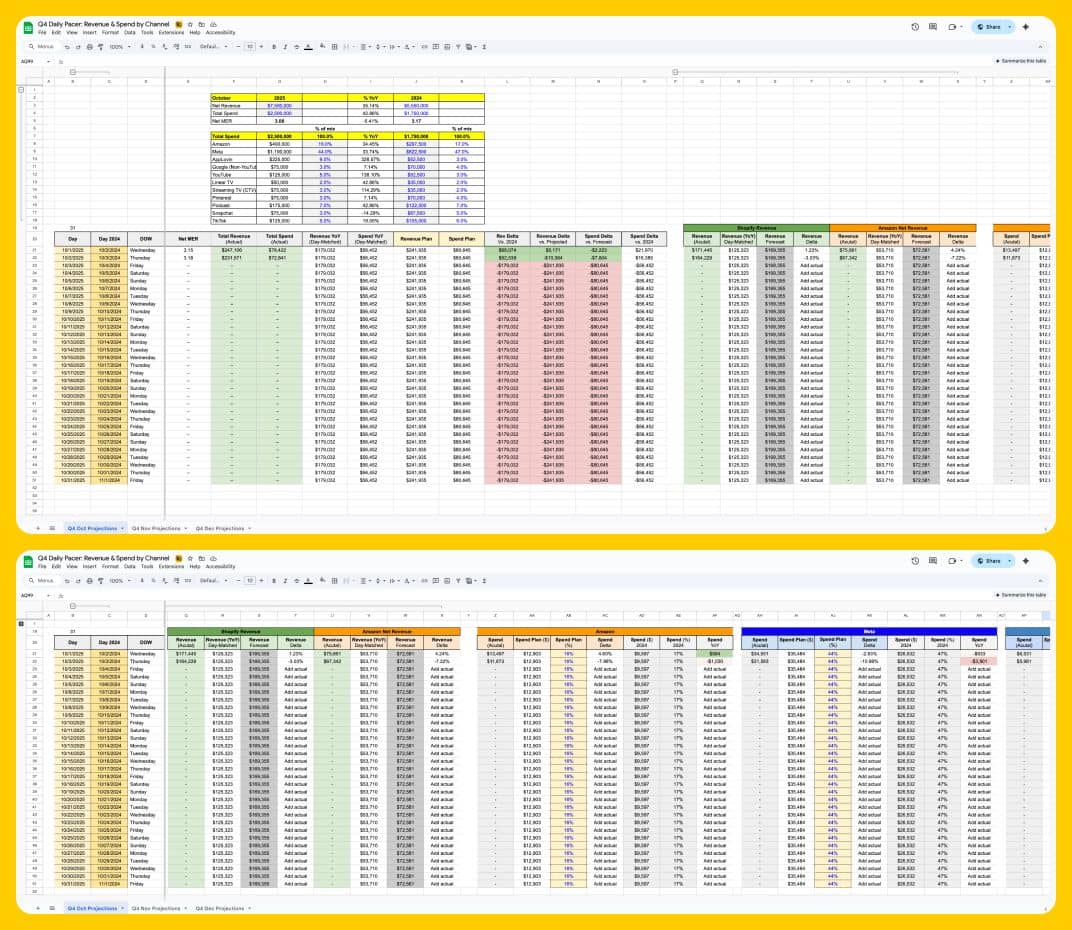Click paint format icon in the top toolbar
Viewport: 1072px width, 930px height.
[99, 46]
